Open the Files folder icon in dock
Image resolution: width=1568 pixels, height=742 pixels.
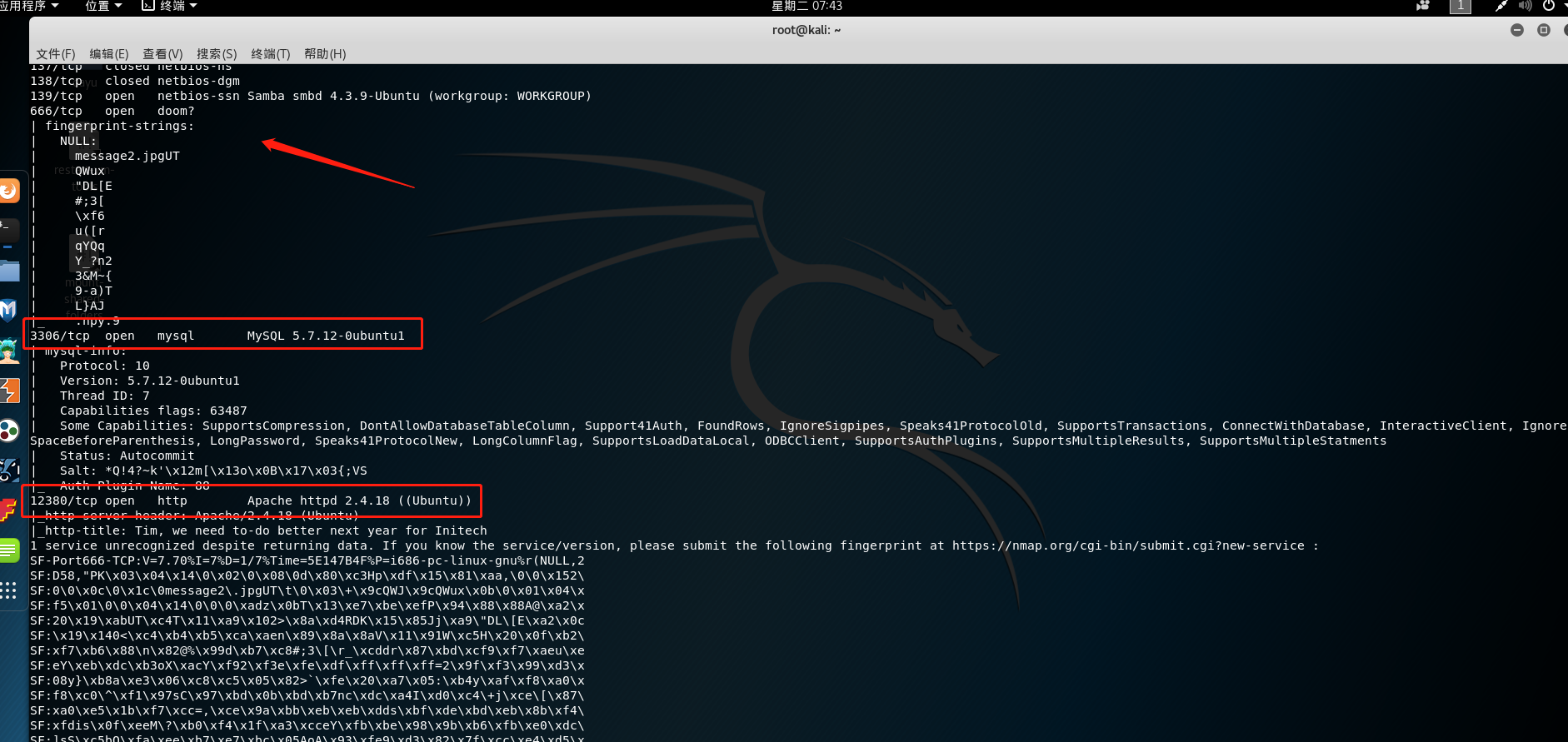pos(8,271)
